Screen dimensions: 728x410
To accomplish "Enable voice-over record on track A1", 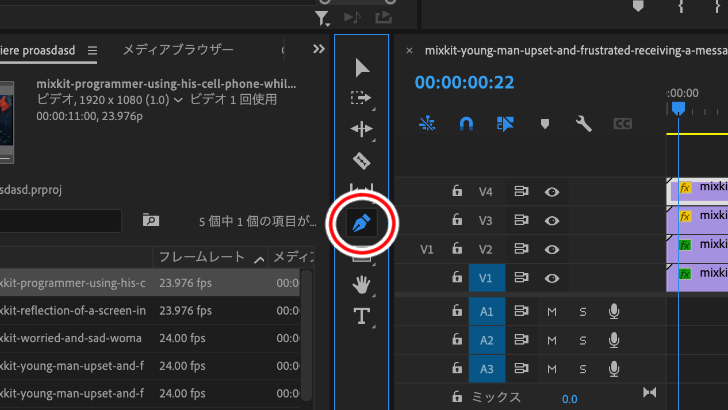I will pyautogui.click(x=614, y=311).
